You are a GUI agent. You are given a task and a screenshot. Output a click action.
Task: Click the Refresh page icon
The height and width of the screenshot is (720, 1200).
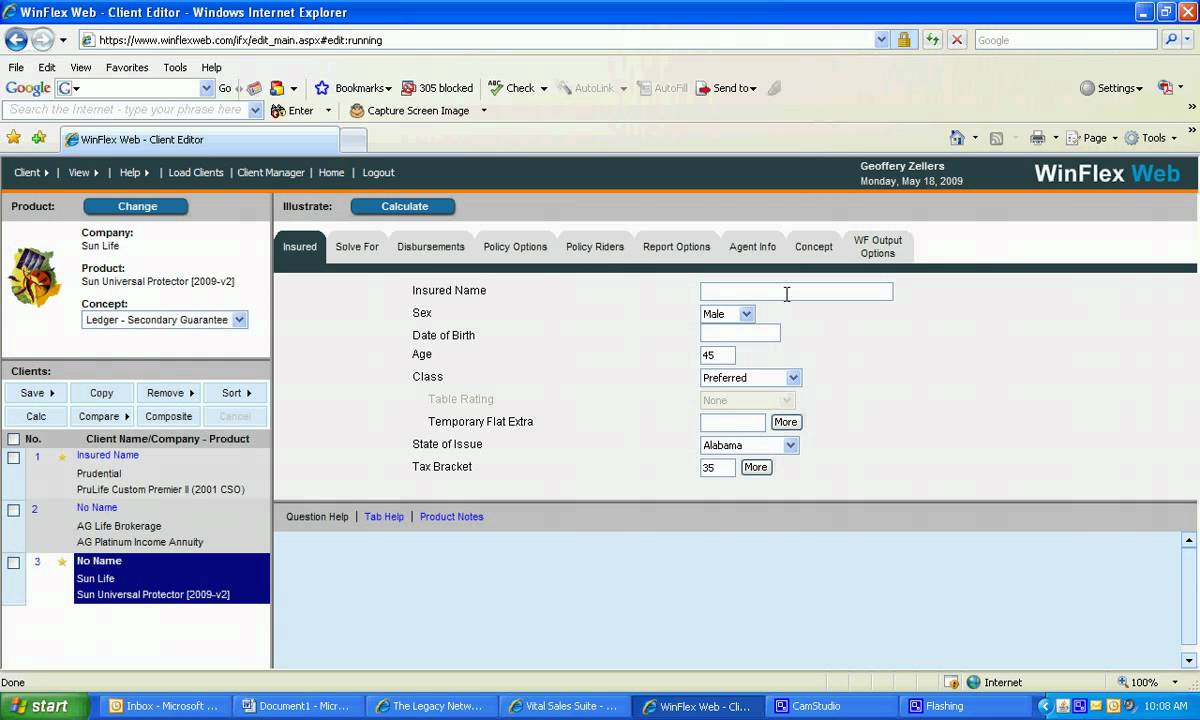point(932,40)
